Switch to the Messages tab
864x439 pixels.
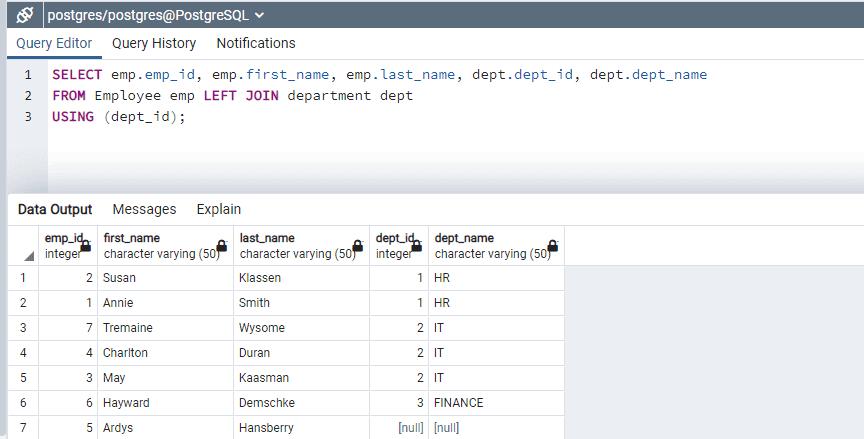(144, 209)
